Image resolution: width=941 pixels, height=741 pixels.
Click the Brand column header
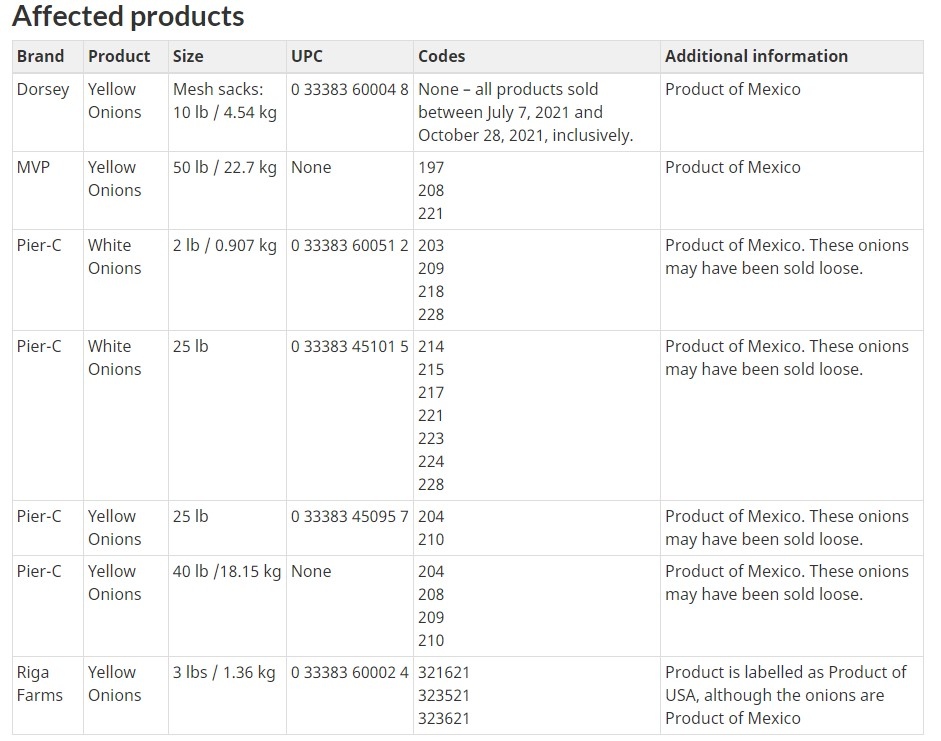(x=40, y=56)
